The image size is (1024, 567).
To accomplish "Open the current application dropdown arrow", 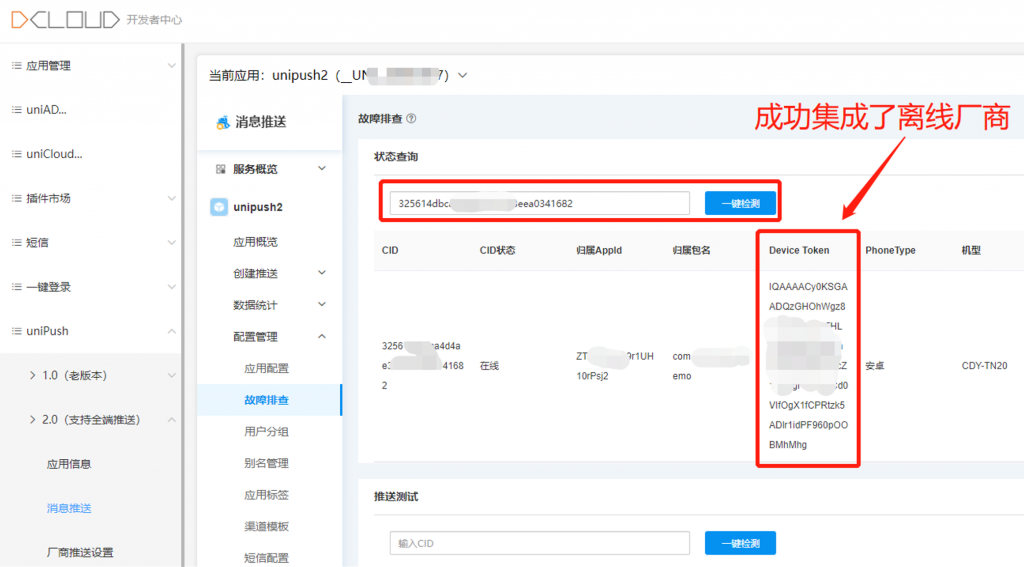I will tap(462, 75).
